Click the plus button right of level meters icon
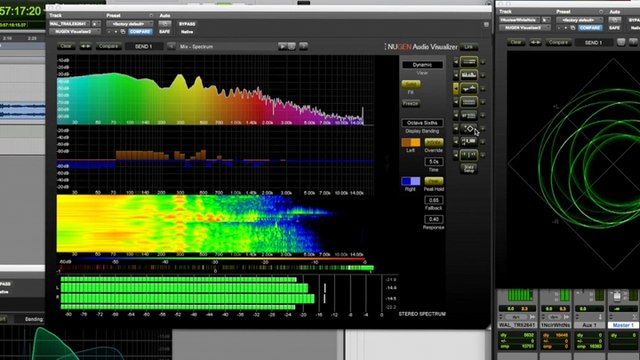Viewport: 640px width, 360px height. (x=483, y=155)
